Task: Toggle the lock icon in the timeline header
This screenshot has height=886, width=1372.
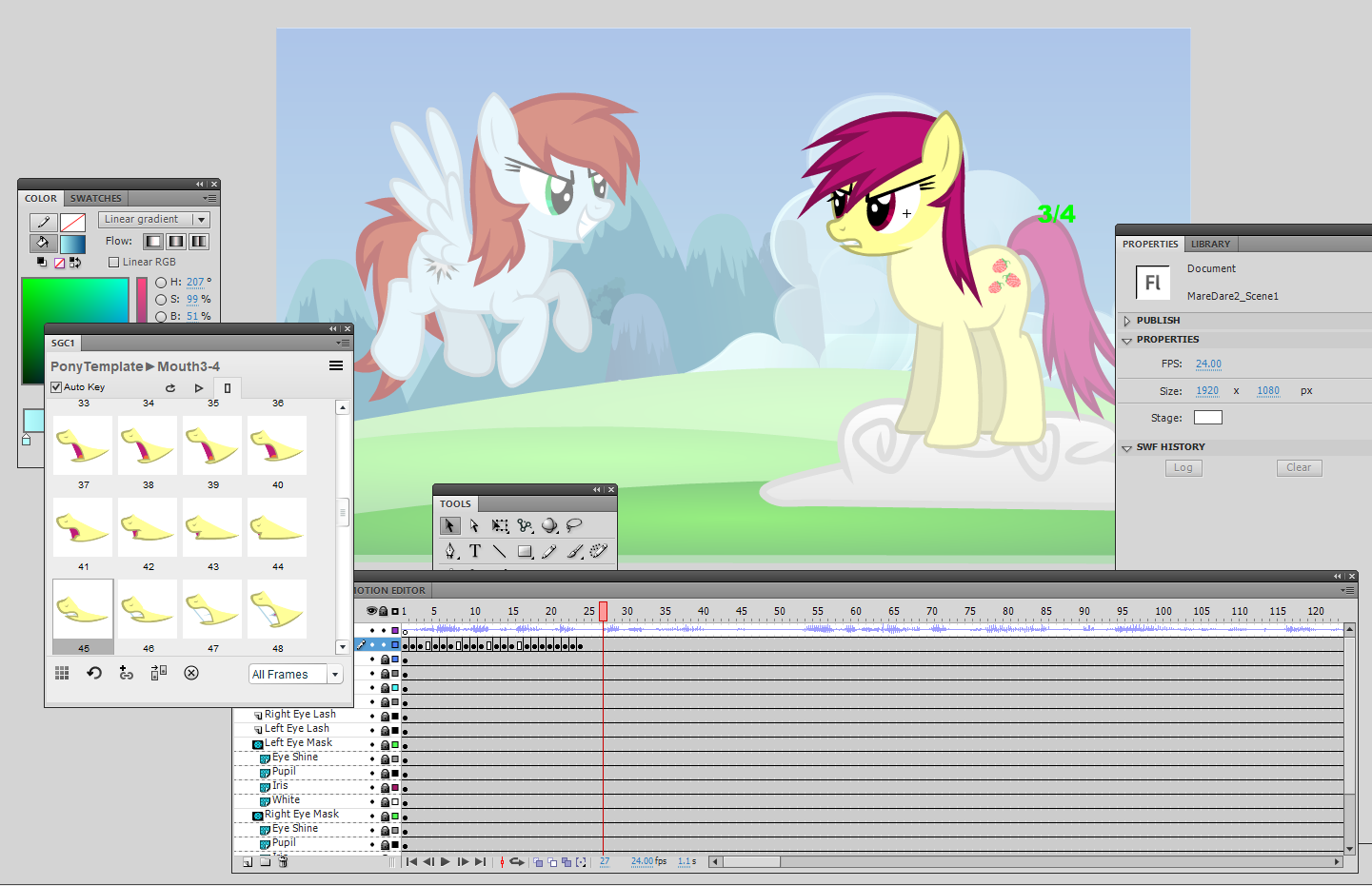Action: point(384,611)
